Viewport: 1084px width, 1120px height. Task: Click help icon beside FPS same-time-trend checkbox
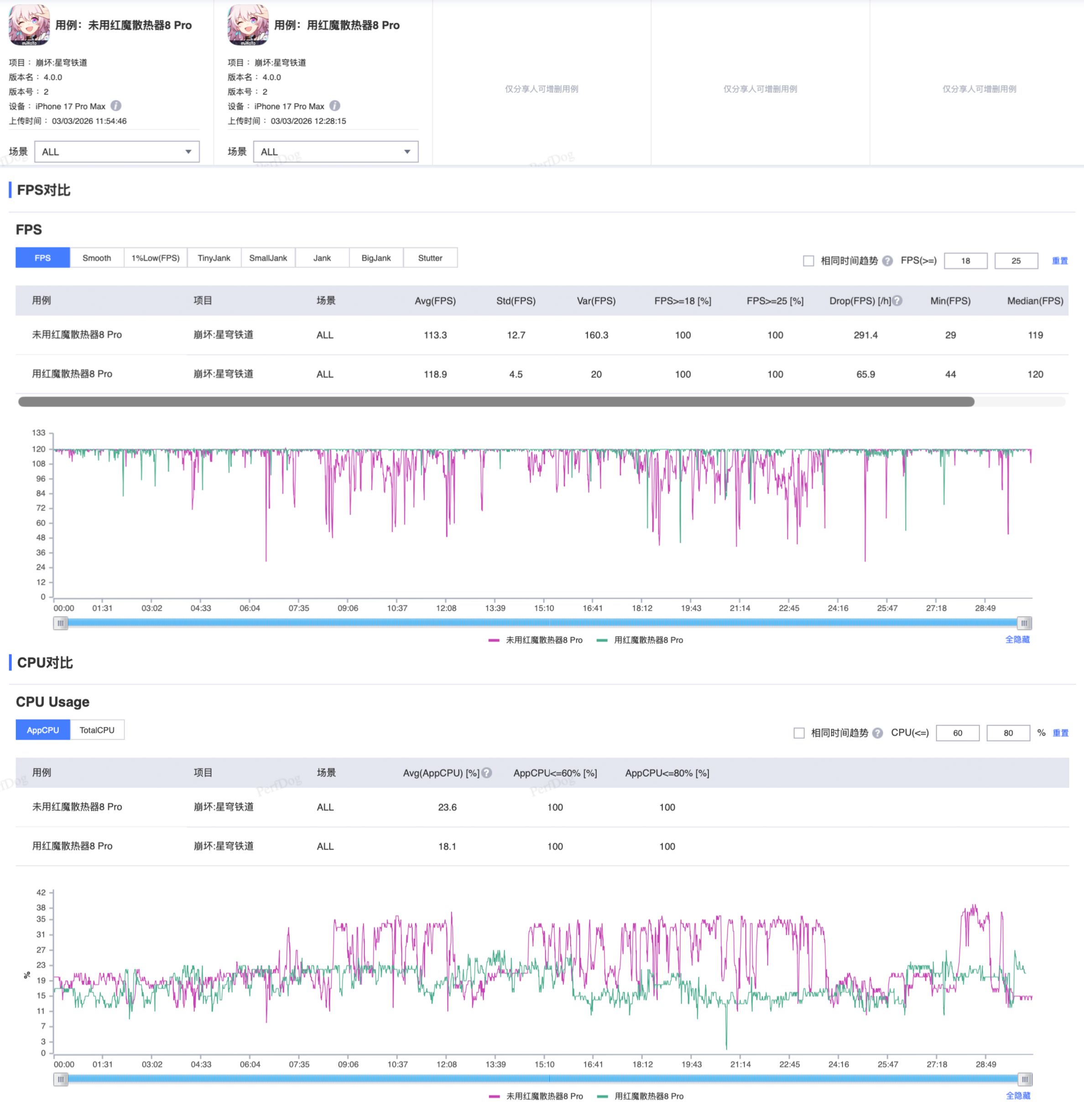(x=887, y=260)
